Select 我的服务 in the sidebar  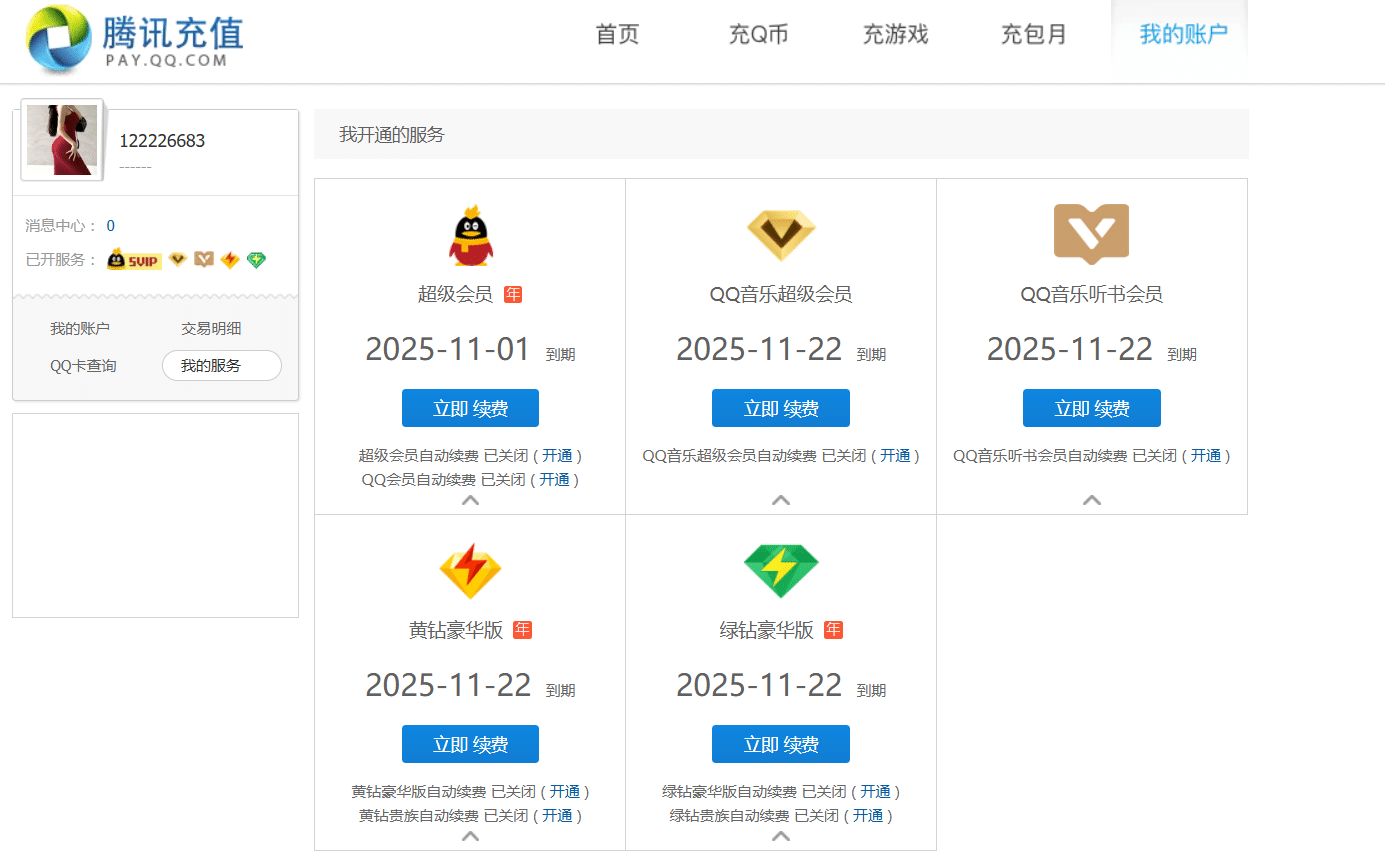(x=222, y=366)
